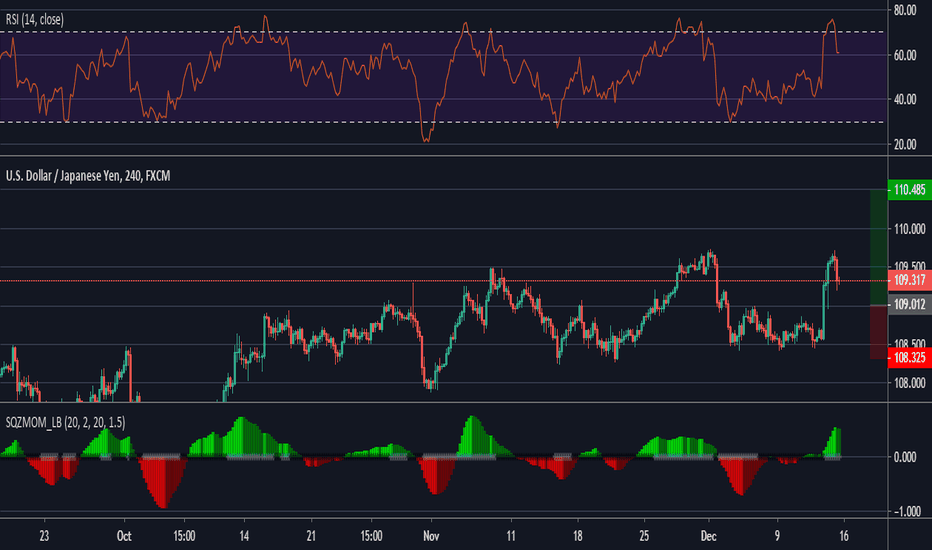Click the 110.000 price axis value
This screenshot has height=550, width=932.
pos(909,229)
